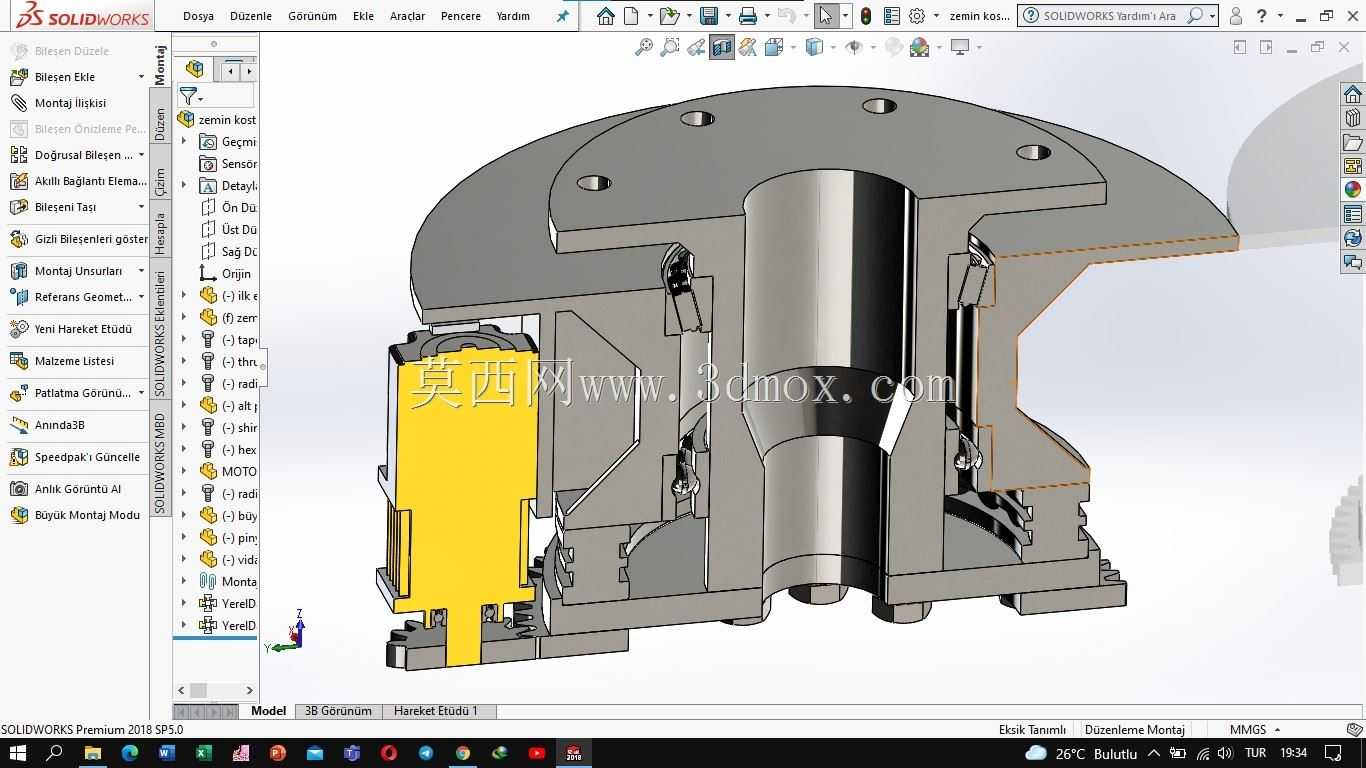Create a new document with the New icon
This screenshot has width=1366, height=768.
point(631,16)
